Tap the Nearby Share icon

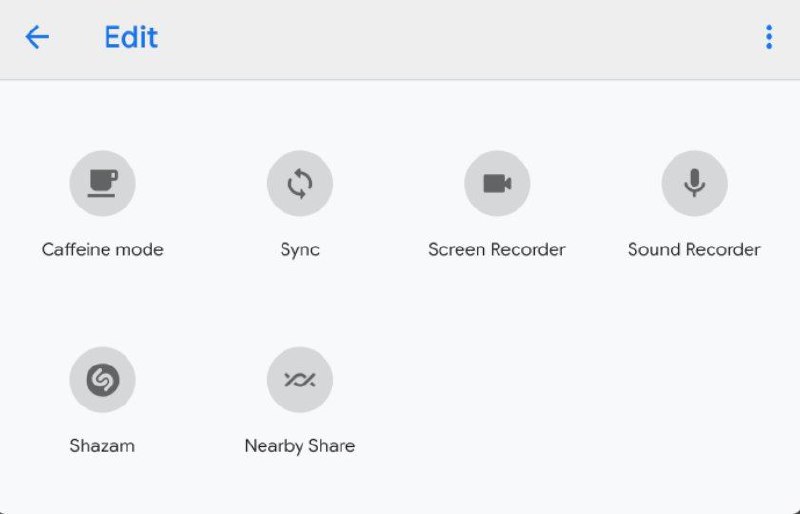click(x=300, y=379)
